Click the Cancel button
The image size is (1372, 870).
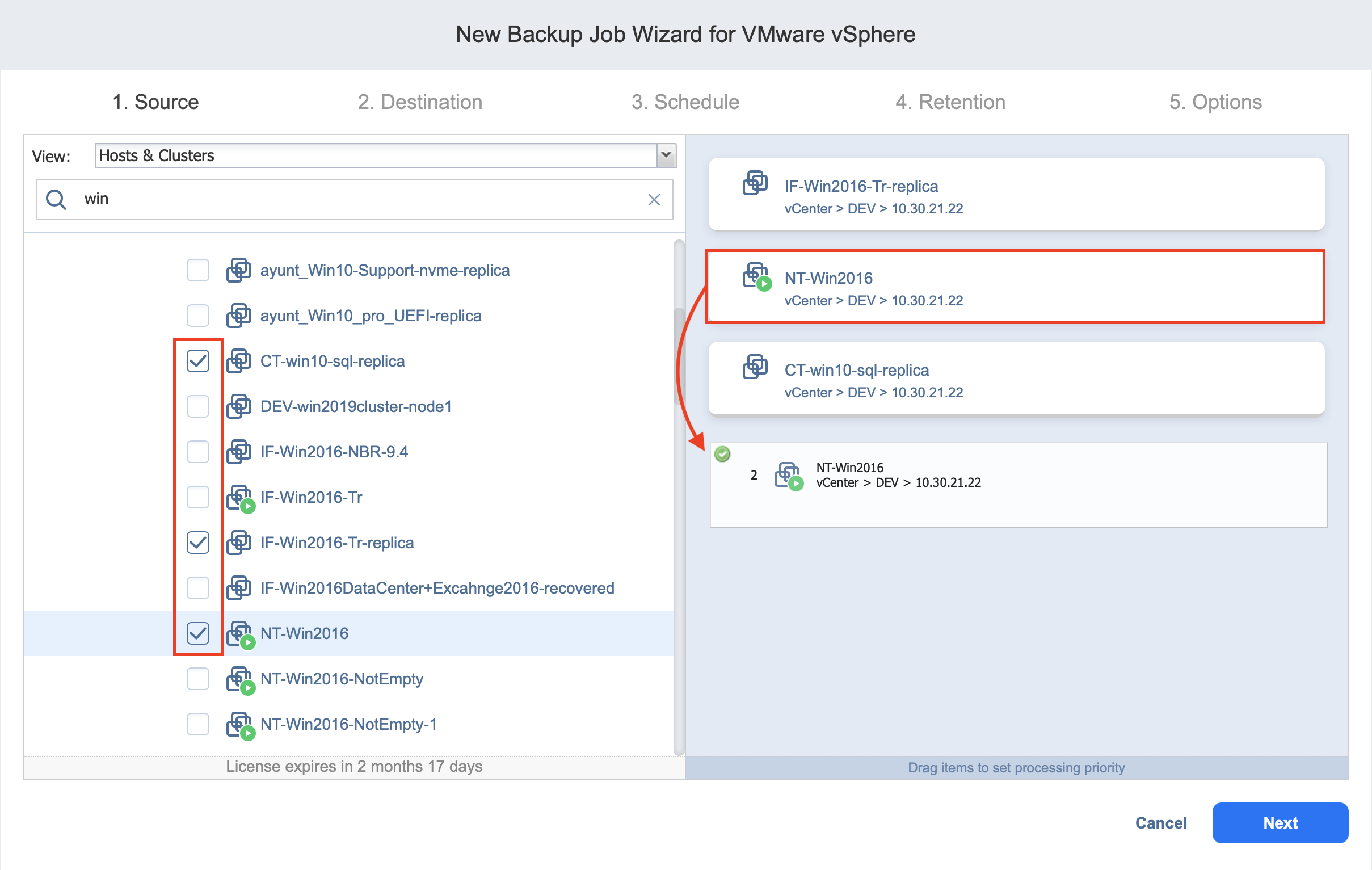[1160, 823]
